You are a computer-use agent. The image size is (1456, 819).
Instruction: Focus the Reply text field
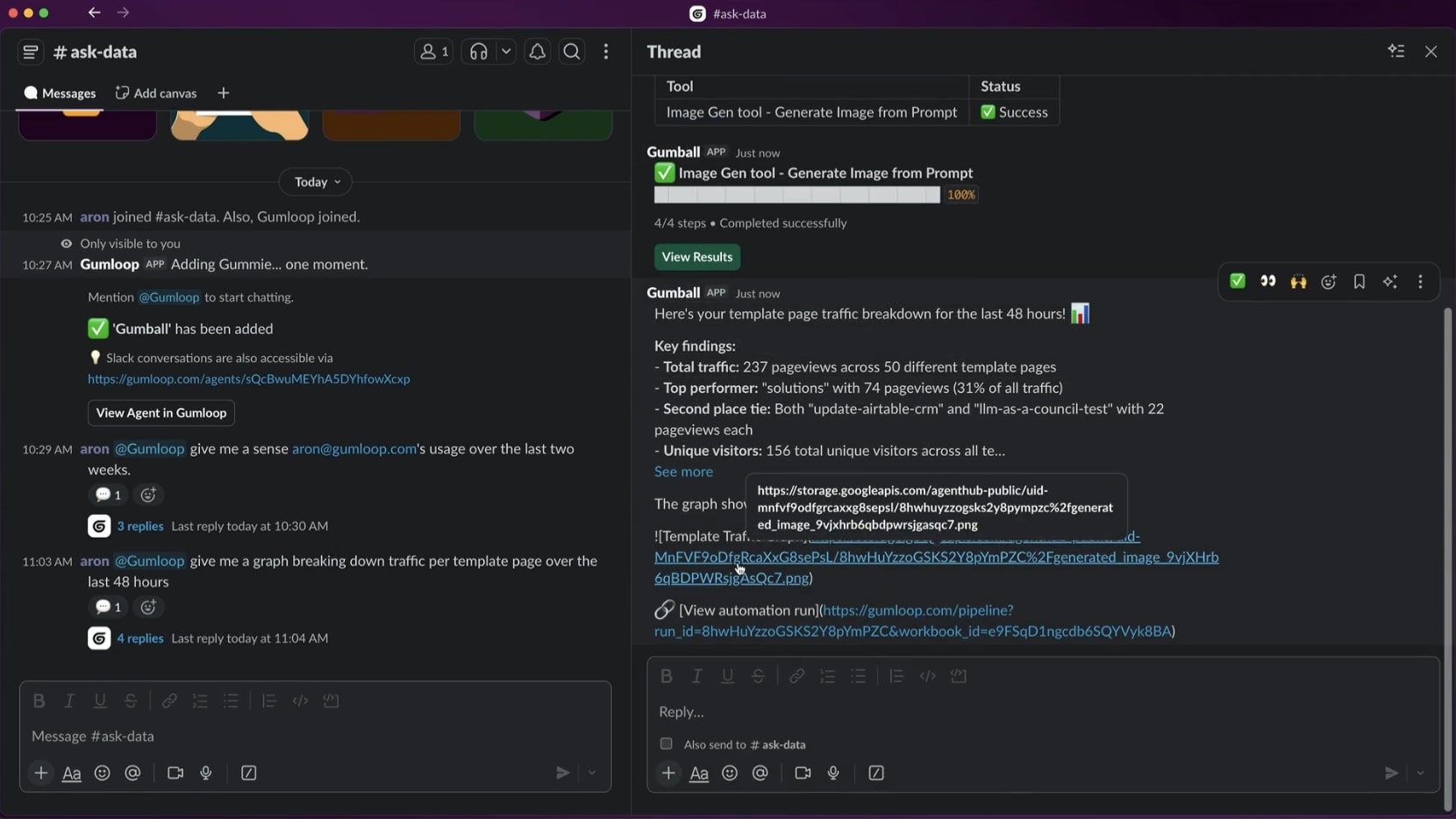(x=877, y=712)
